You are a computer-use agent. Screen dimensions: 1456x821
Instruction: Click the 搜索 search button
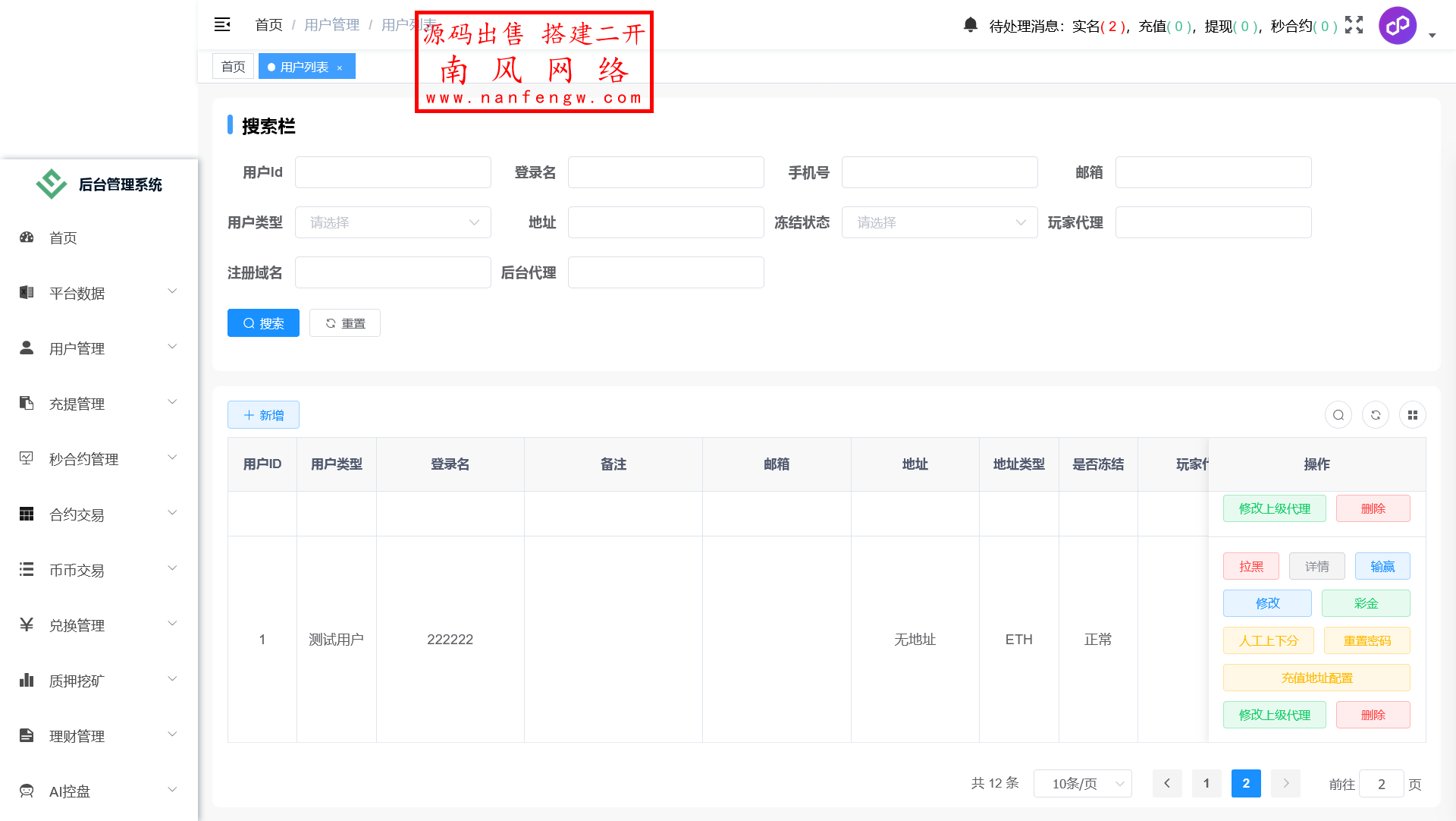(263, 322)
